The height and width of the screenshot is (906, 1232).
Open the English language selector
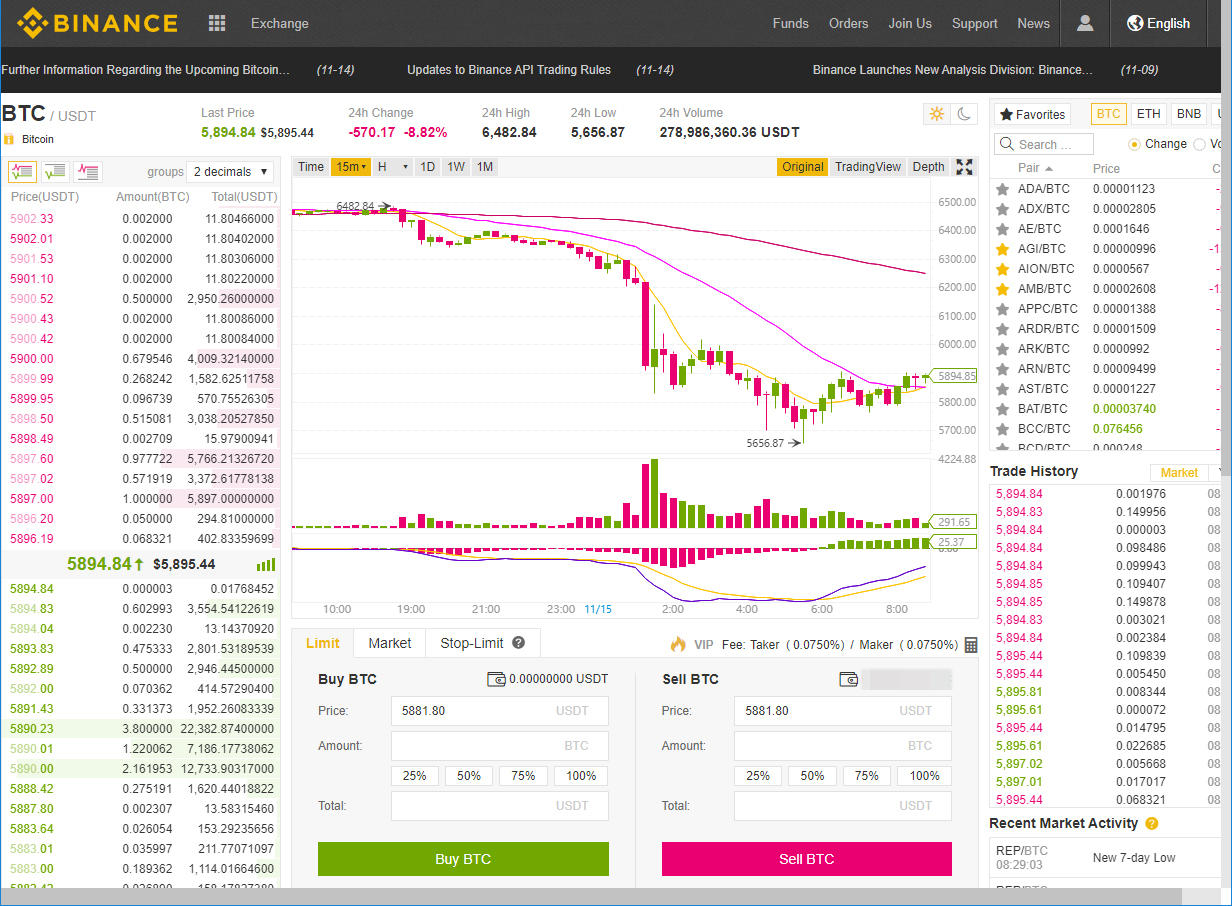pyautogui.click(x=1158, y=23)
